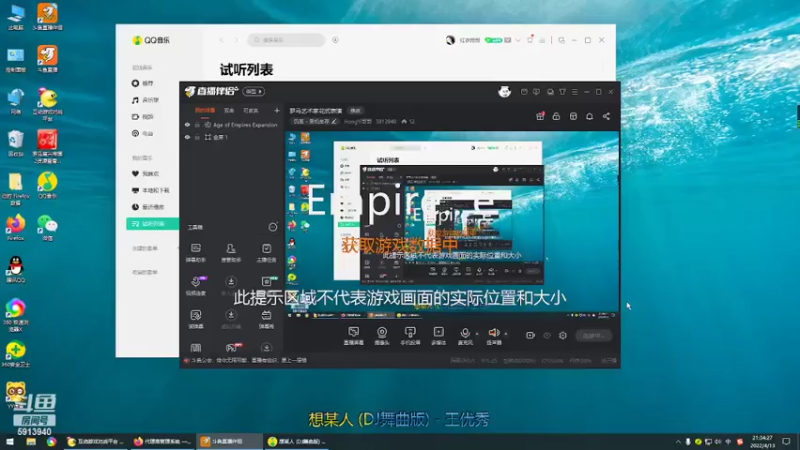Viewport: 800px width, 450px height.
Task: Click the streaming status button at bottom right
Action: [593, 335]
